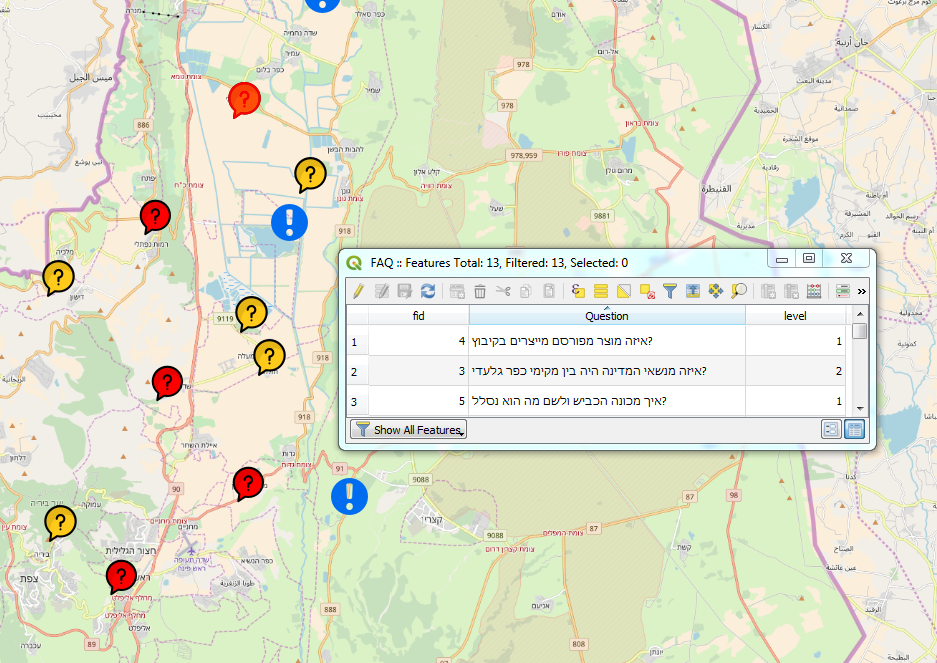Click the fid column header
This screenshot has width=937, height=663.
click(419, 316)
